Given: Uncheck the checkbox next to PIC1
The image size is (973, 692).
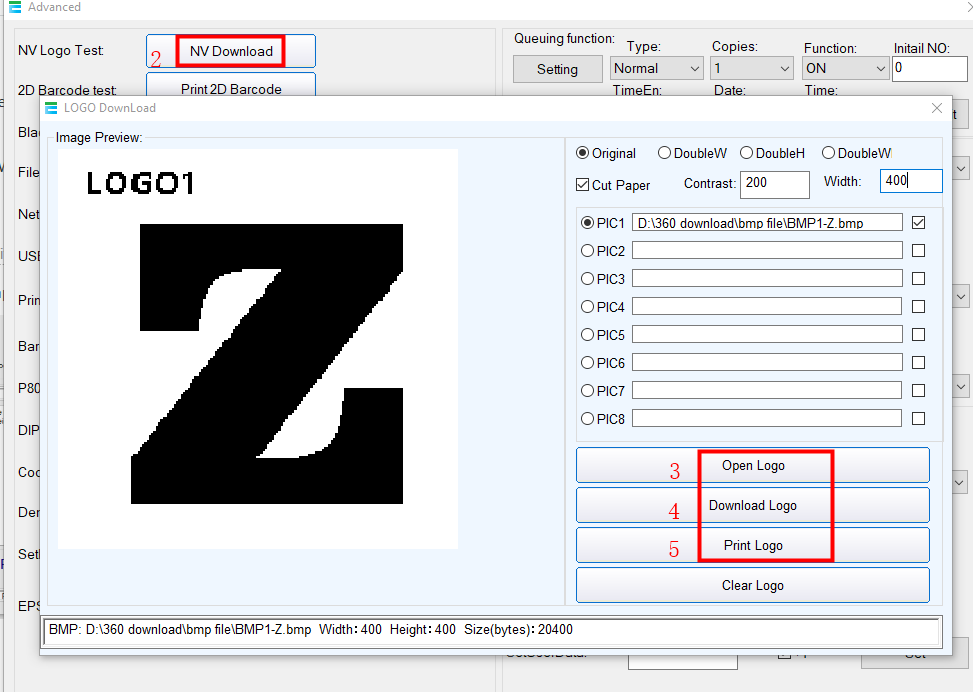Looking at the screenshot, I should tap(918, 222).
